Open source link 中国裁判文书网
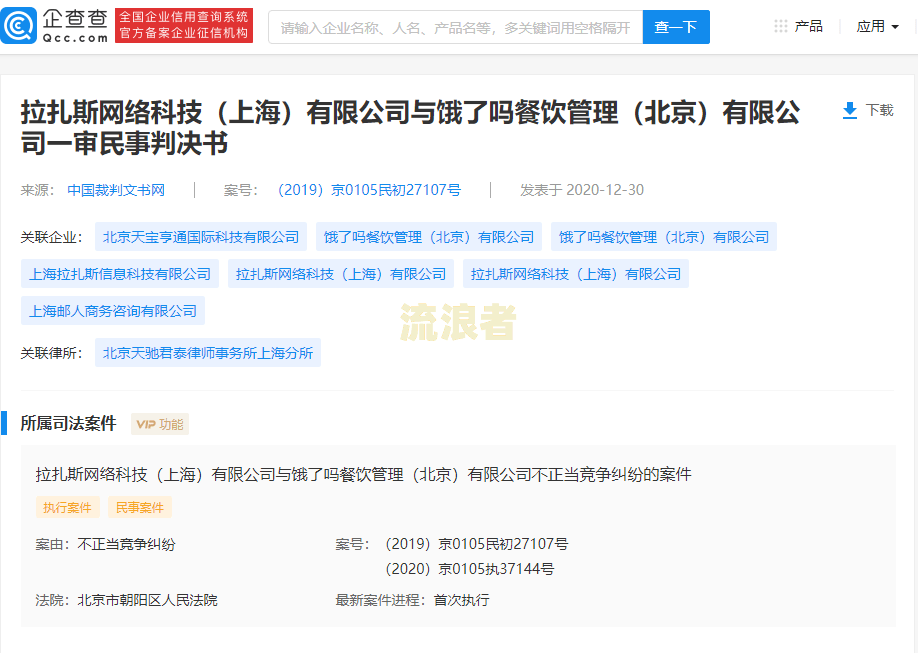 116,190
